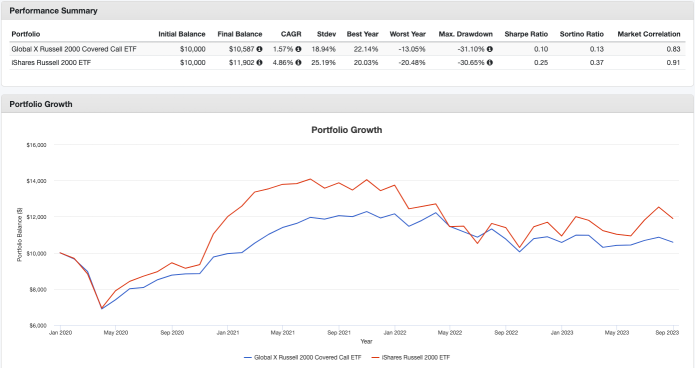Click the Sep 2020 x-axis label

tap(172, 333)
